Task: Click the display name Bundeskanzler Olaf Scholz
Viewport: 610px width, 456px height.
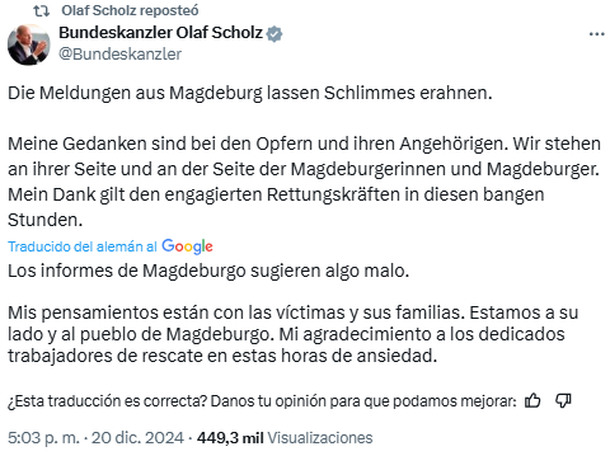Action: pos(160,34)
